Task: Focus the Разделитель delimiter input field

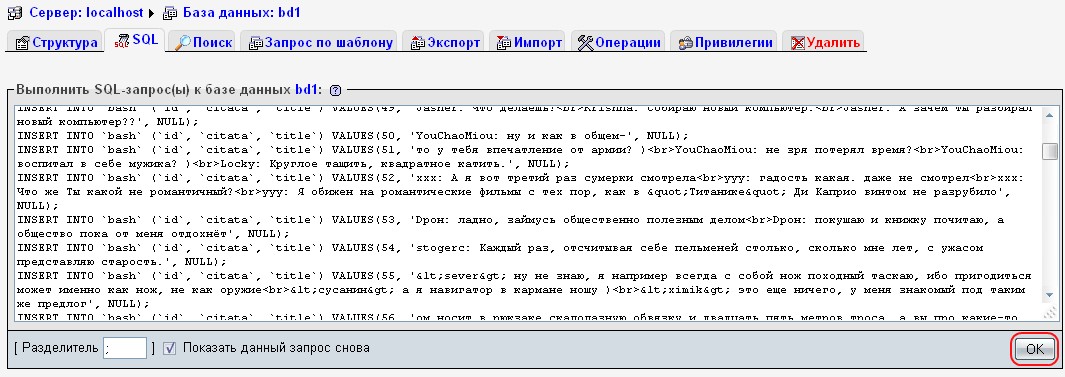Action: click(124, 348)
